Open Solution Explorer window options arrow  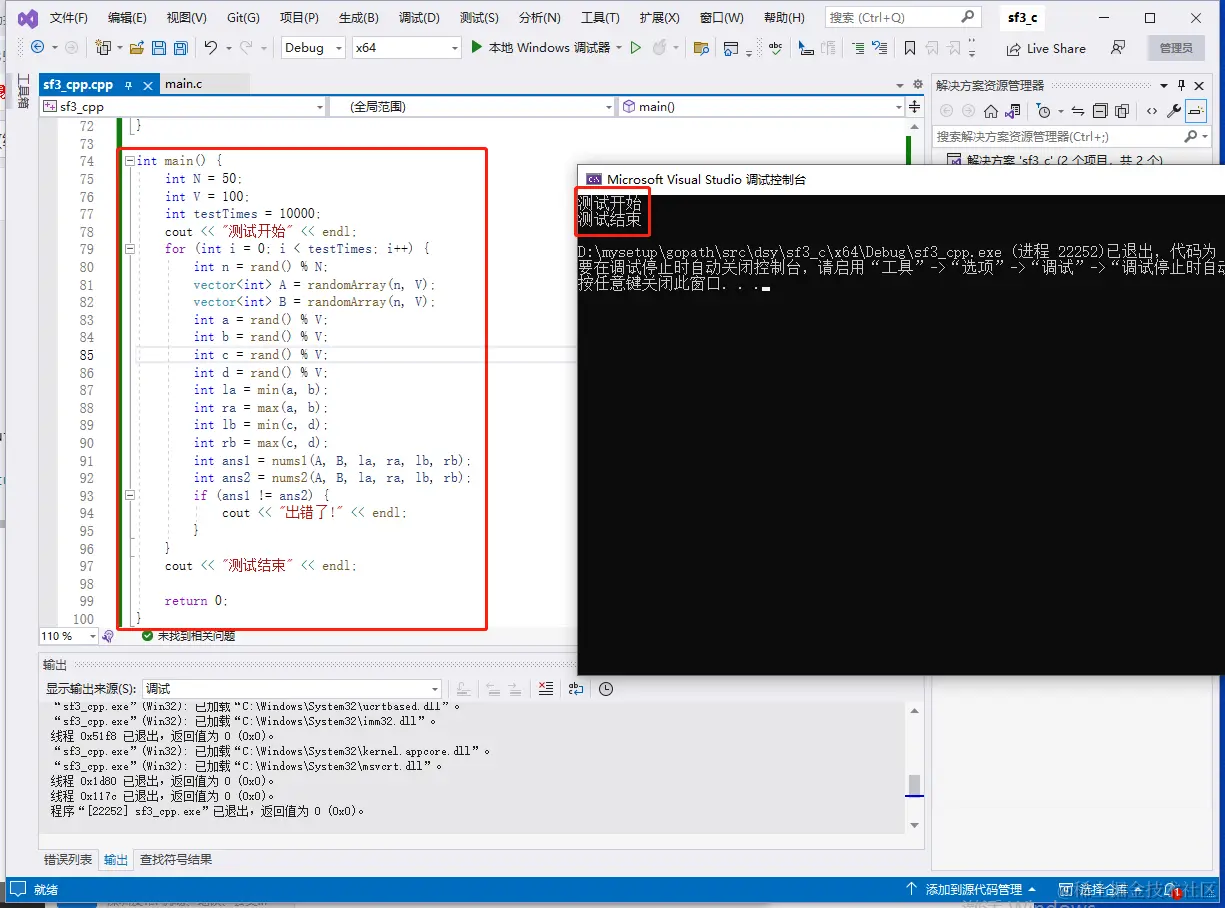click(1164, 86)
